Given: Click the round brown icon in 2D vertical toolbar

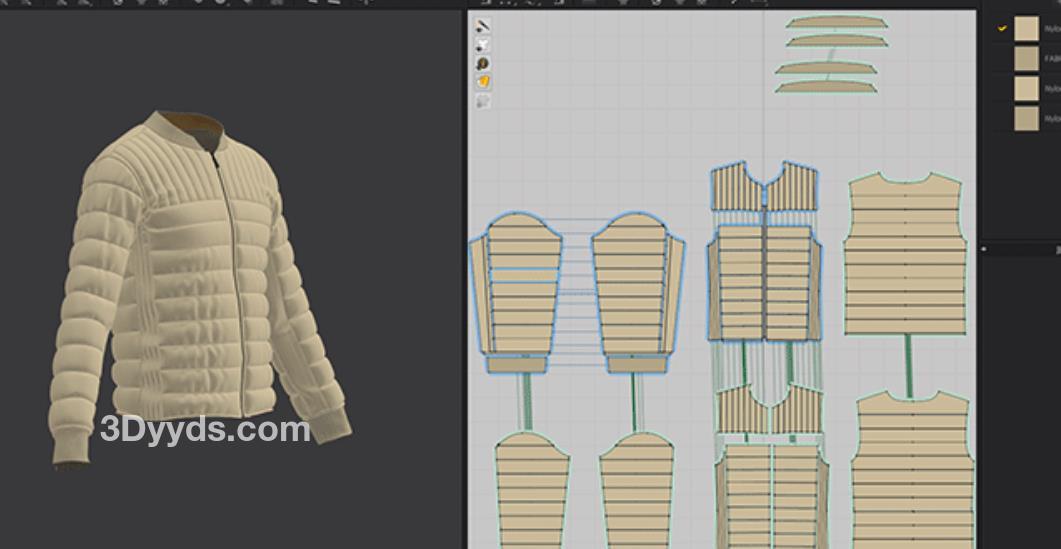Looking at the screenshot, I should [x=483, y=63].
